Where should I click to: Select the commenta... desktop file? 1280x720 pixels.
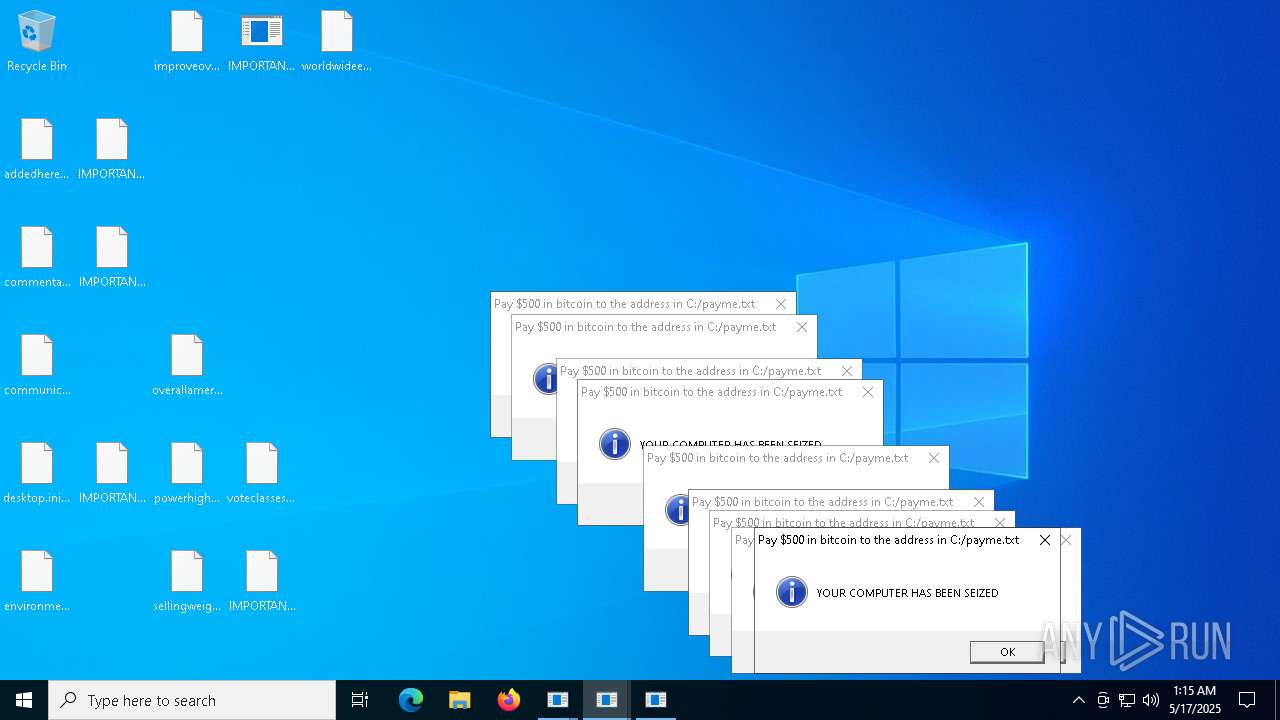click(37, 258)
